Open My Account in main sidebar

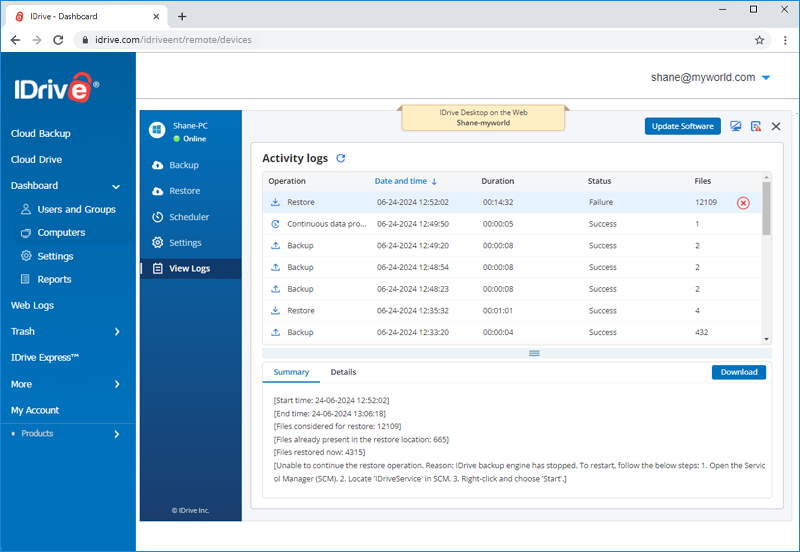[x=35, y=410]
